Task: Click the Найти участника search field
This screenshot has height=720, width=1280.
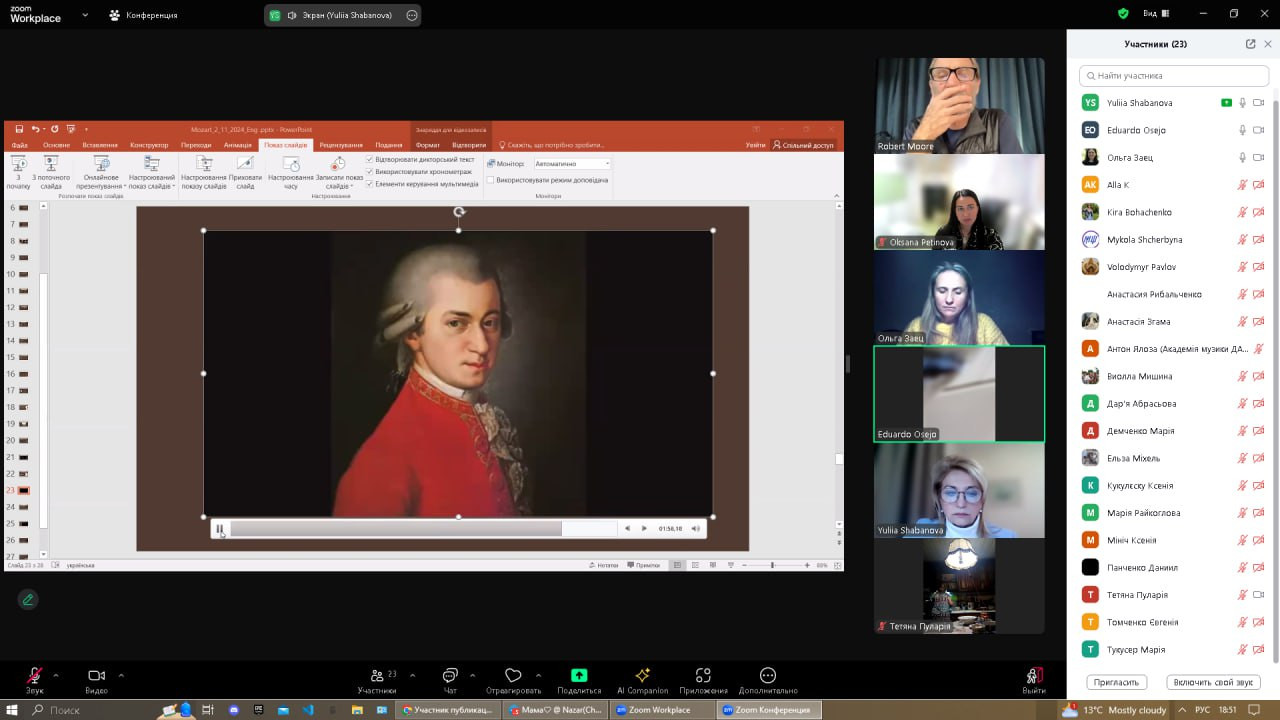Action: pos(1174,76)
